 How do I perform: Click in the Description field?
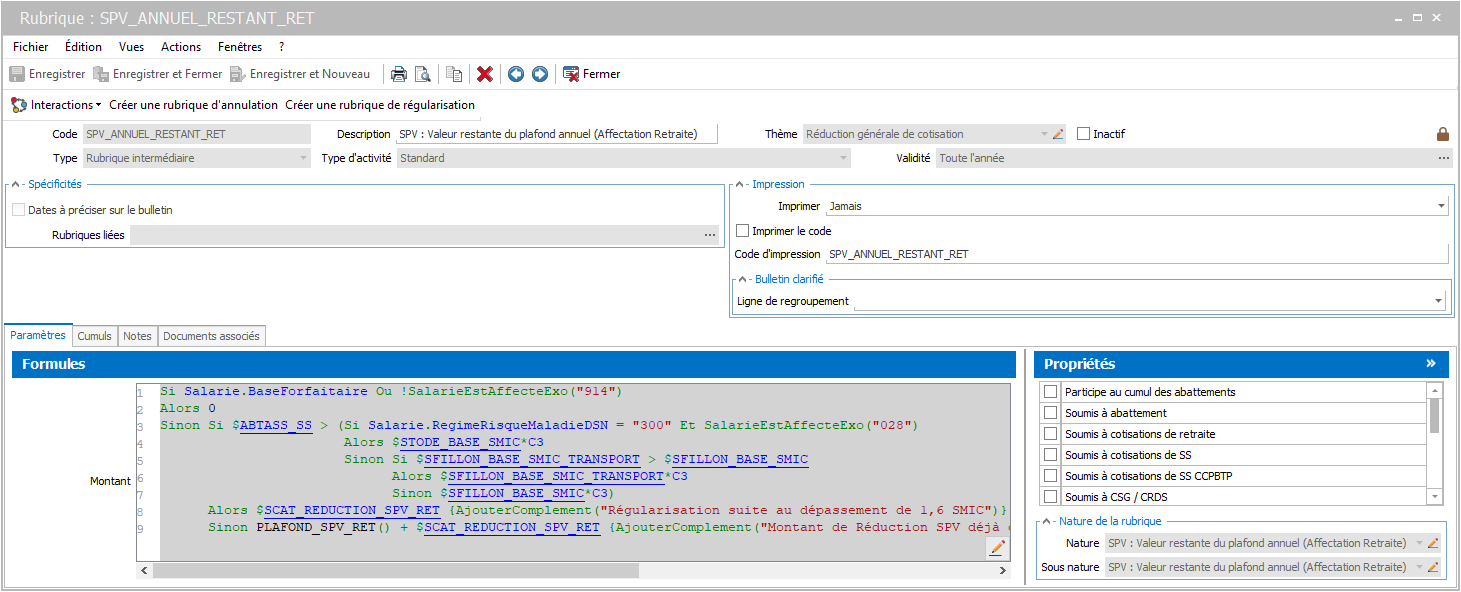pyautogui.click(x=557, y=134)
